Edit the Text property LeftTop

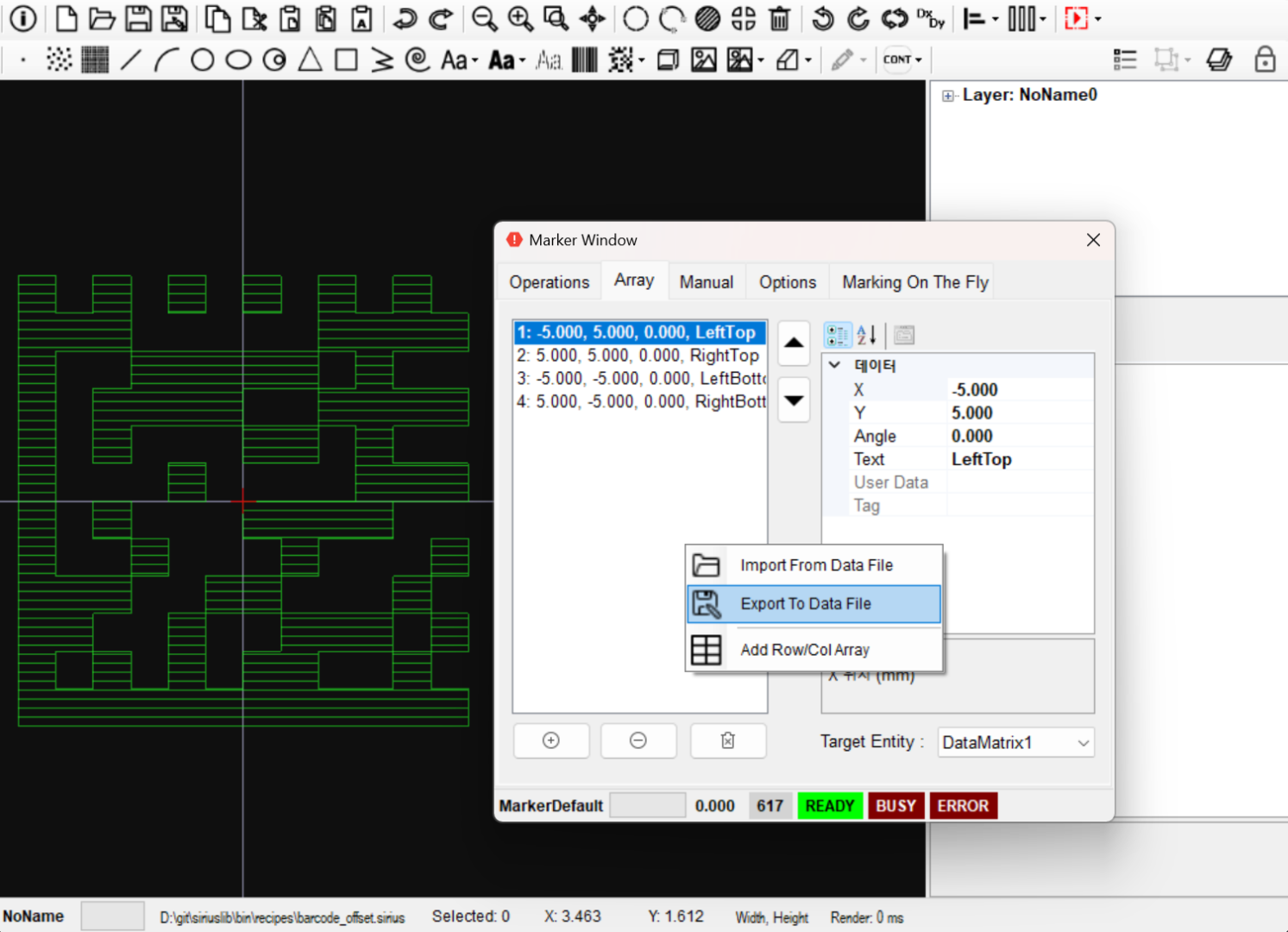pos(1020,459)
